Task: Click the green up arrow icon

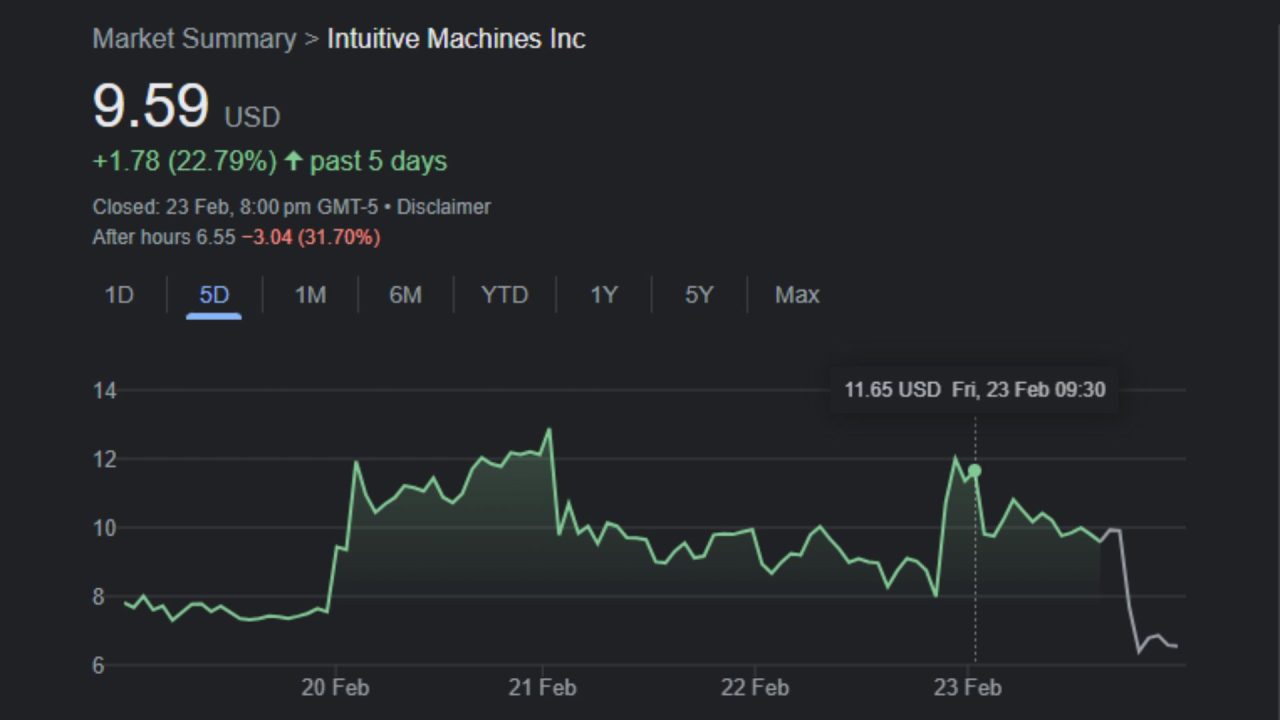Action: coord(293,161)
